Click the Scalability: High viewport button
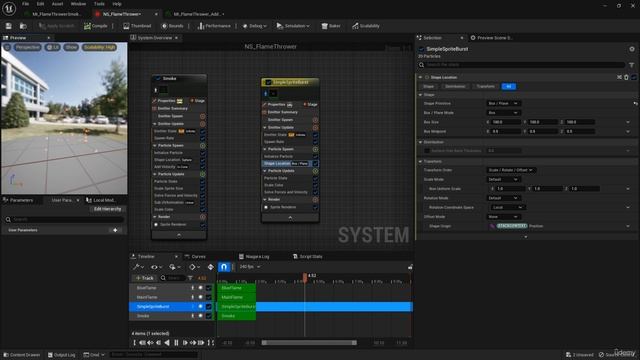This screenshot has height=360, width=640. [100, 47]
